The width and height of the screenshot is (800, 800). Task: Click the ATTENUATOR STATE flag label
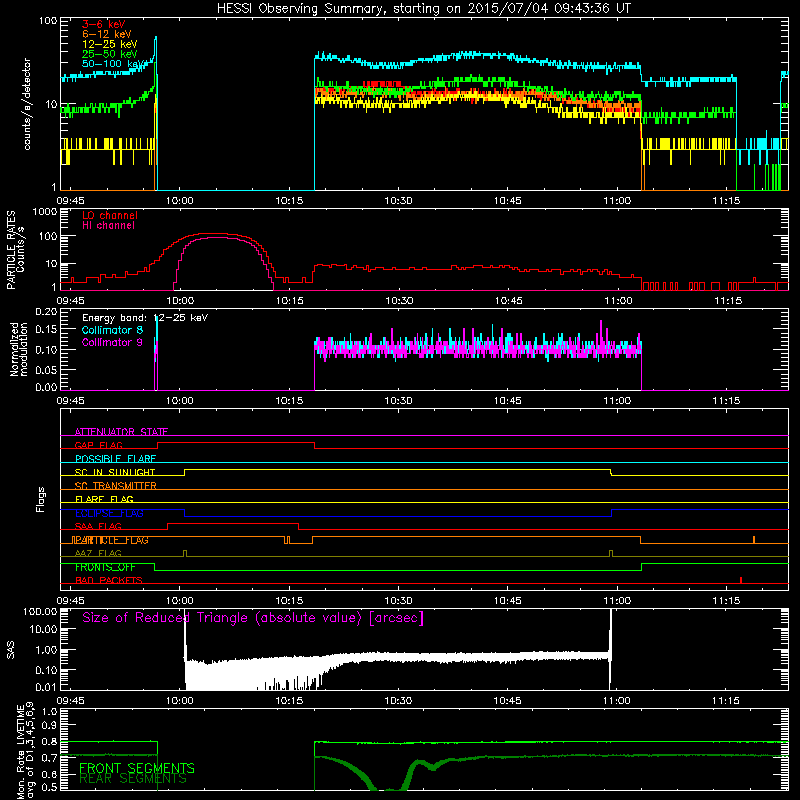click(121, 432)
